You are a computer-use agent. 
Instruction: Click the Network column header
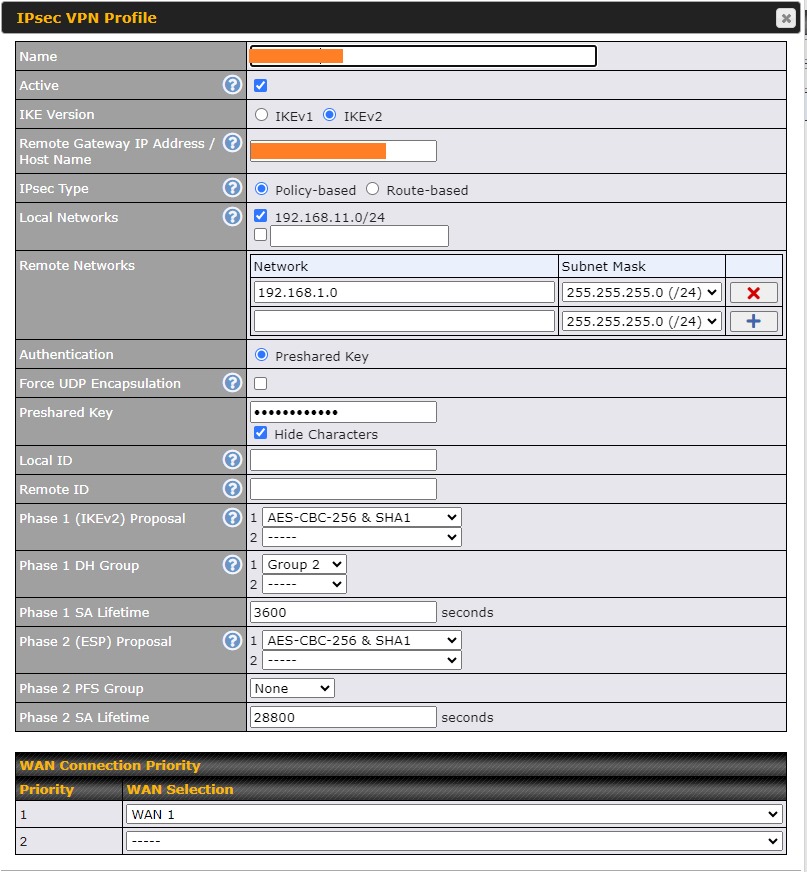(281, 266)
